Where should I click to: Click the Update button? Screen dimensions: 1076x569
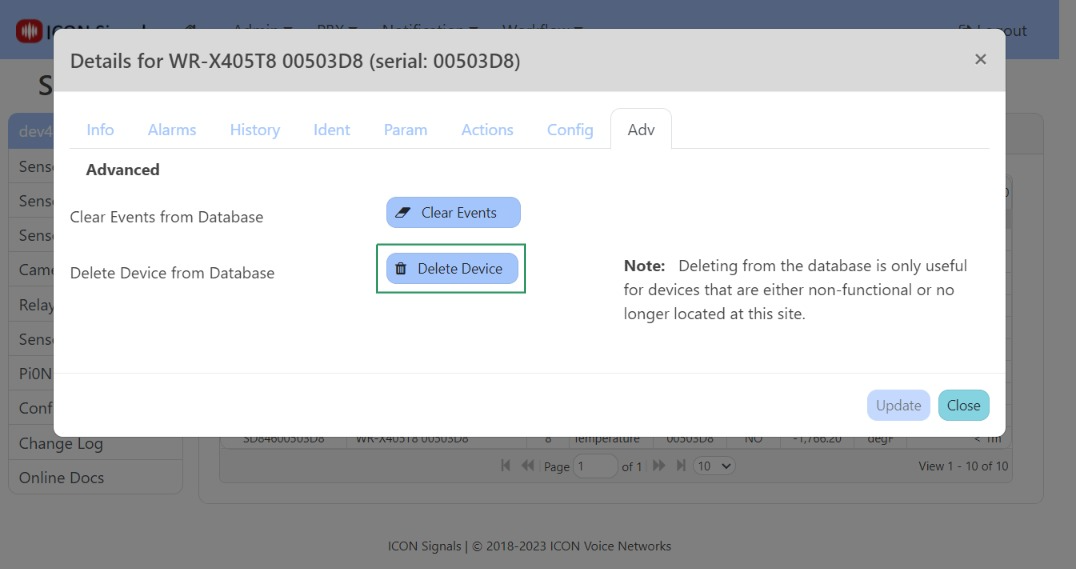pyautogui.click(x=898, y=405)
